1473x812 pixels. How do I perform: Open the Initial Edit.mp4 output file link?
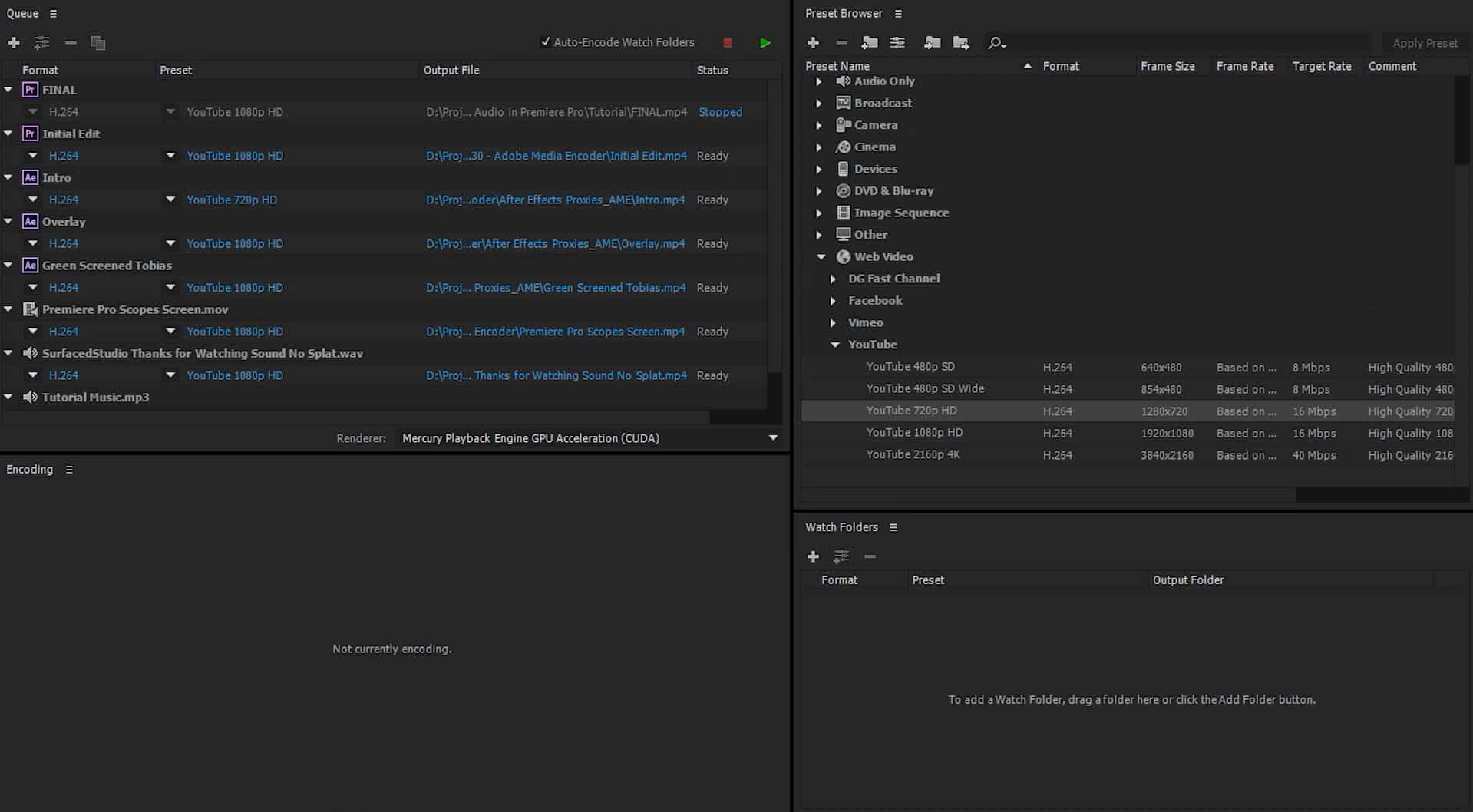coord(556,156)
